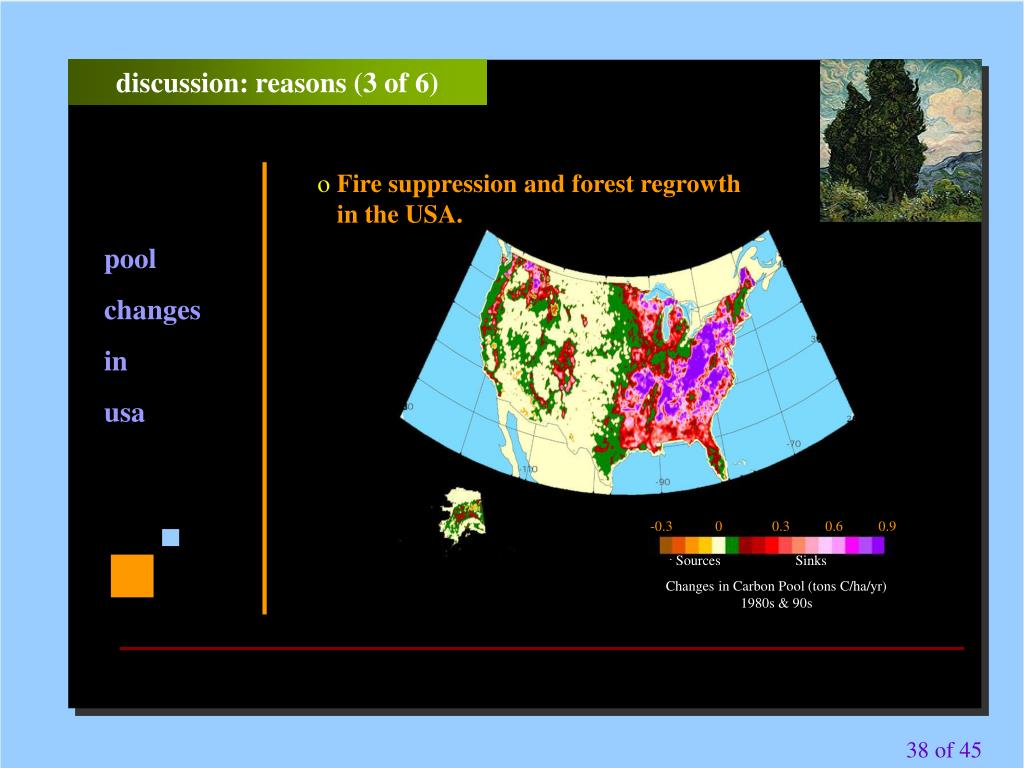This screenshot has height=768, width=1024.
Task: Click the '1980s & 90s' caption text
Action: click(776, 603)
